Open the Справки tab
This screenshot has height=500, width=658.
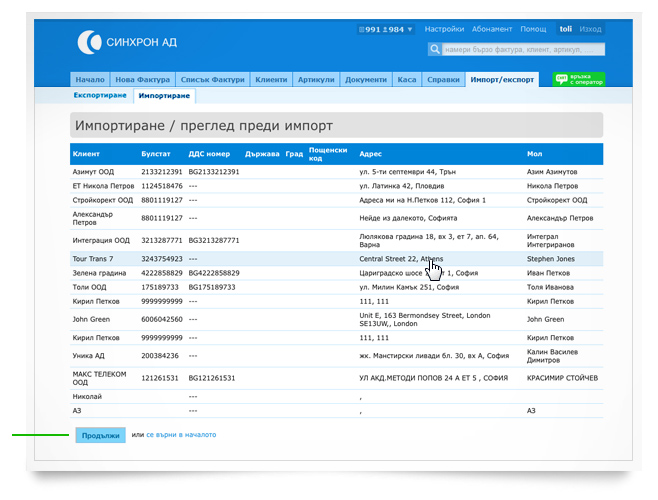(443, 80)
